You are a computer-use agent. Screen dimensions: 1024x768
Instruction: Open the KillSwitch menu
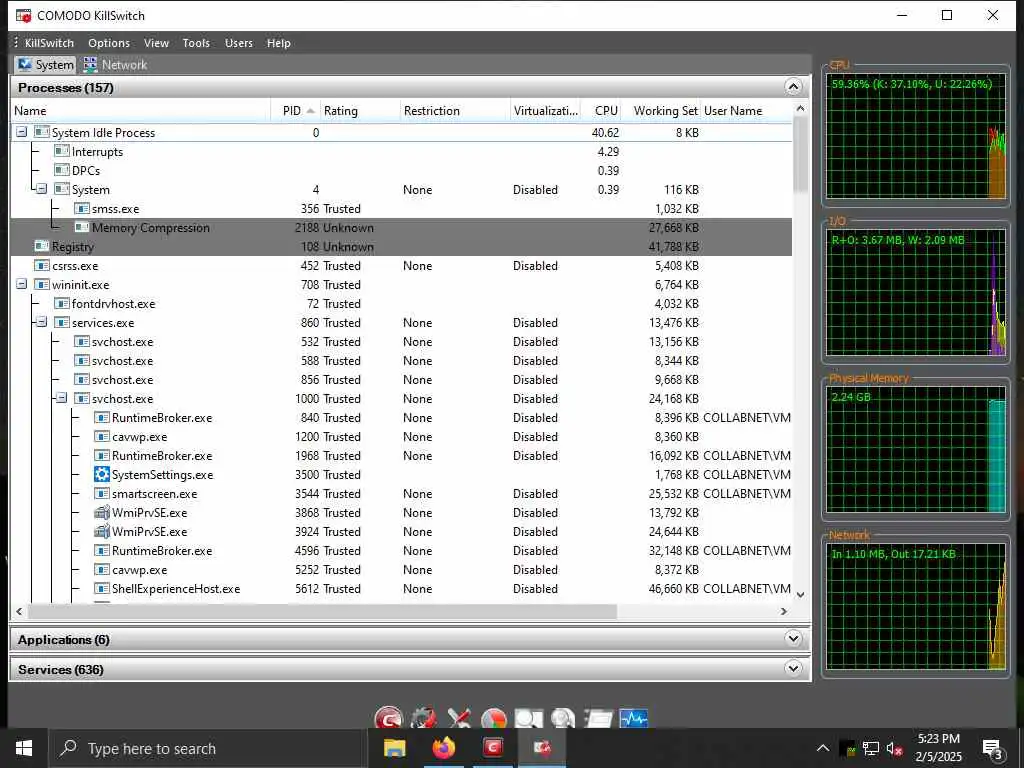click(x=49, y=43)
